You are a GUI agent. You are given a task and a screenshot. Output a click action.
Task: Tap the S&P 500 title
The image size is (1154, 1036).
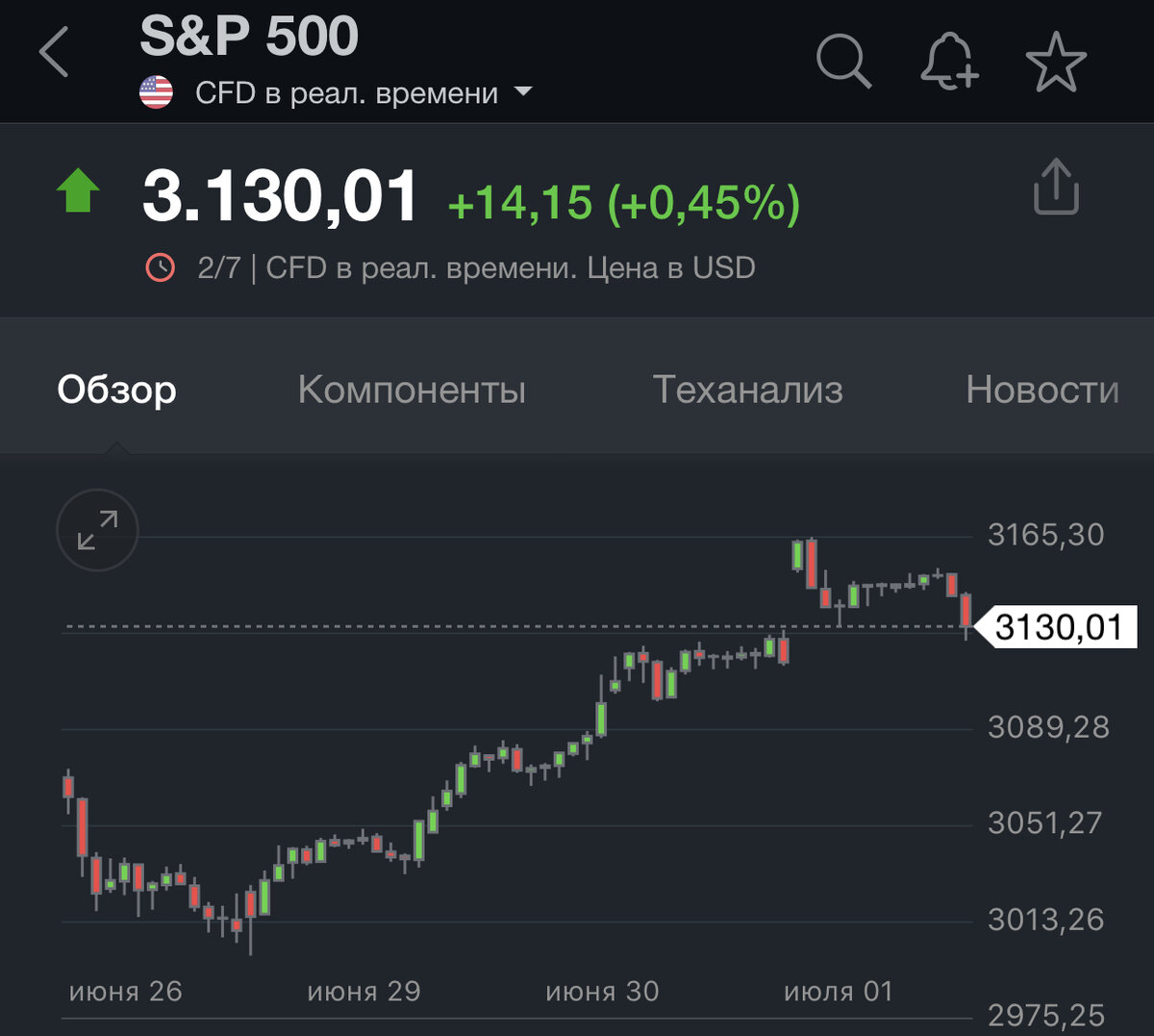tap(249, 37)
